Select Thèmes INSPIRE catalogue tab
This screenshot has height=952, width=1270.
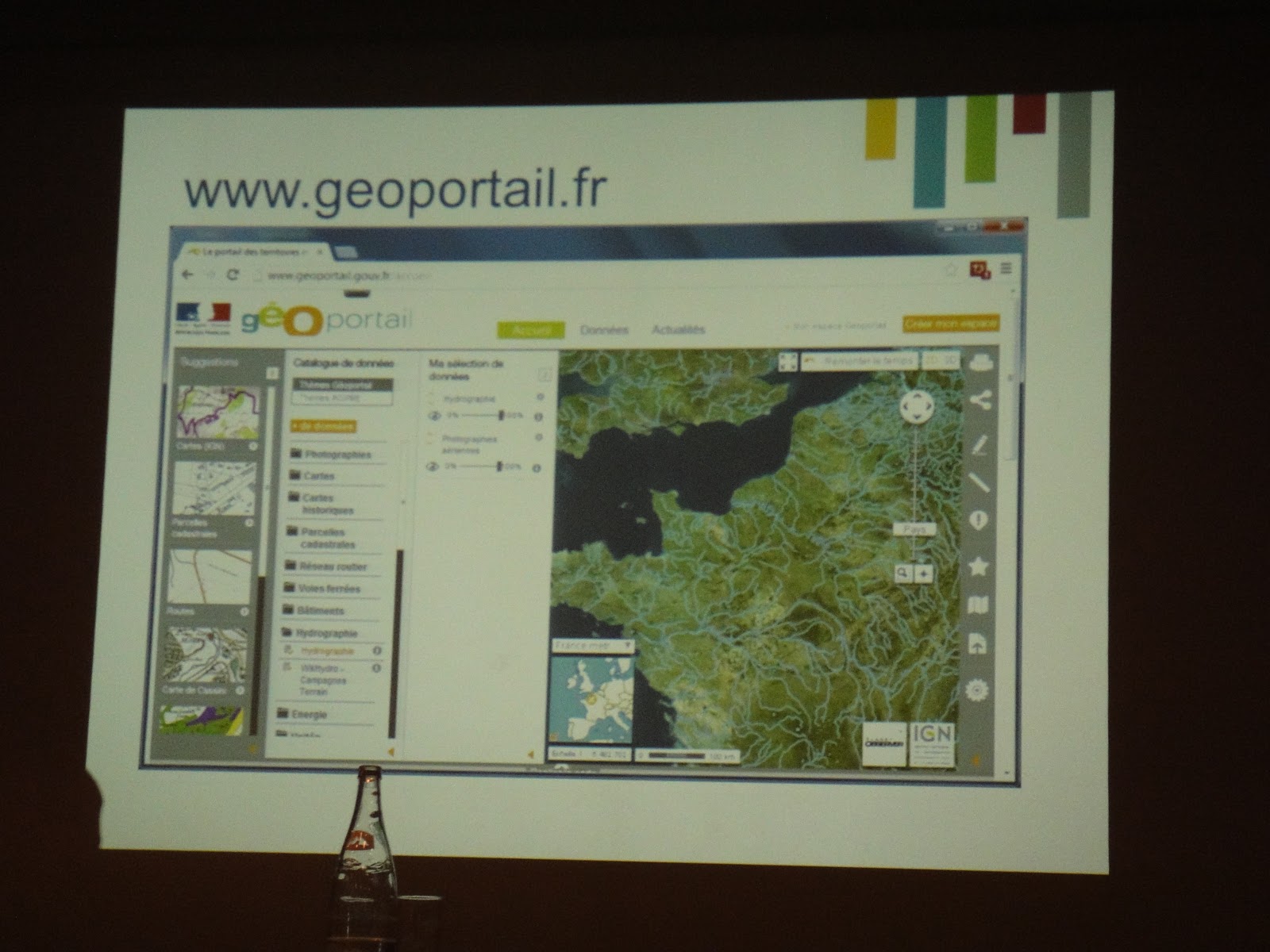(x=342, y=397)
